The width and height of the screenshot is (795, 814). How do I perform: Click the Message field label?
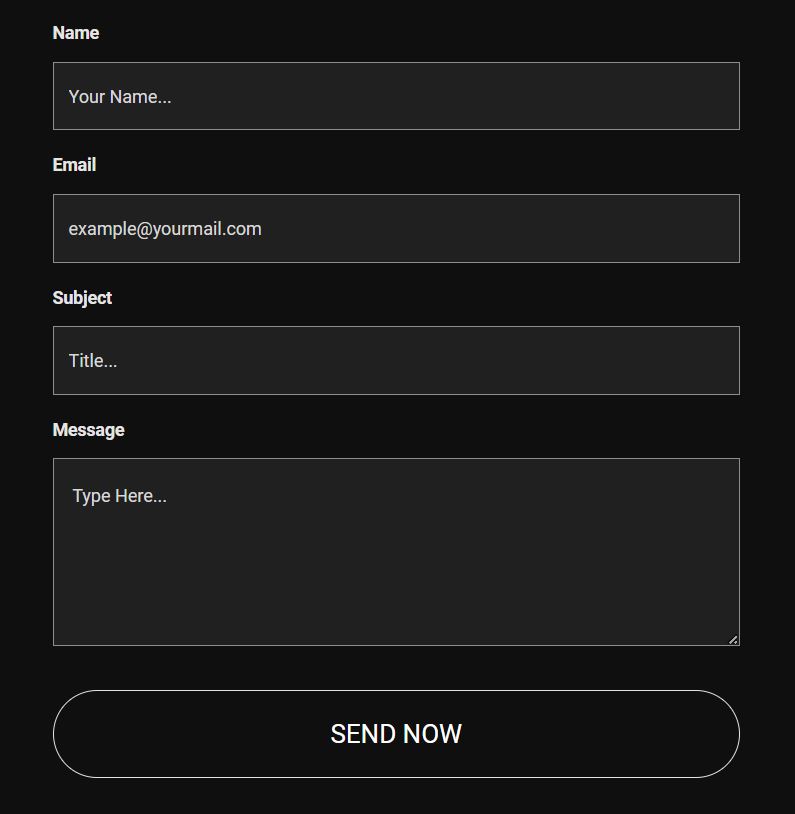click(88, 430)
